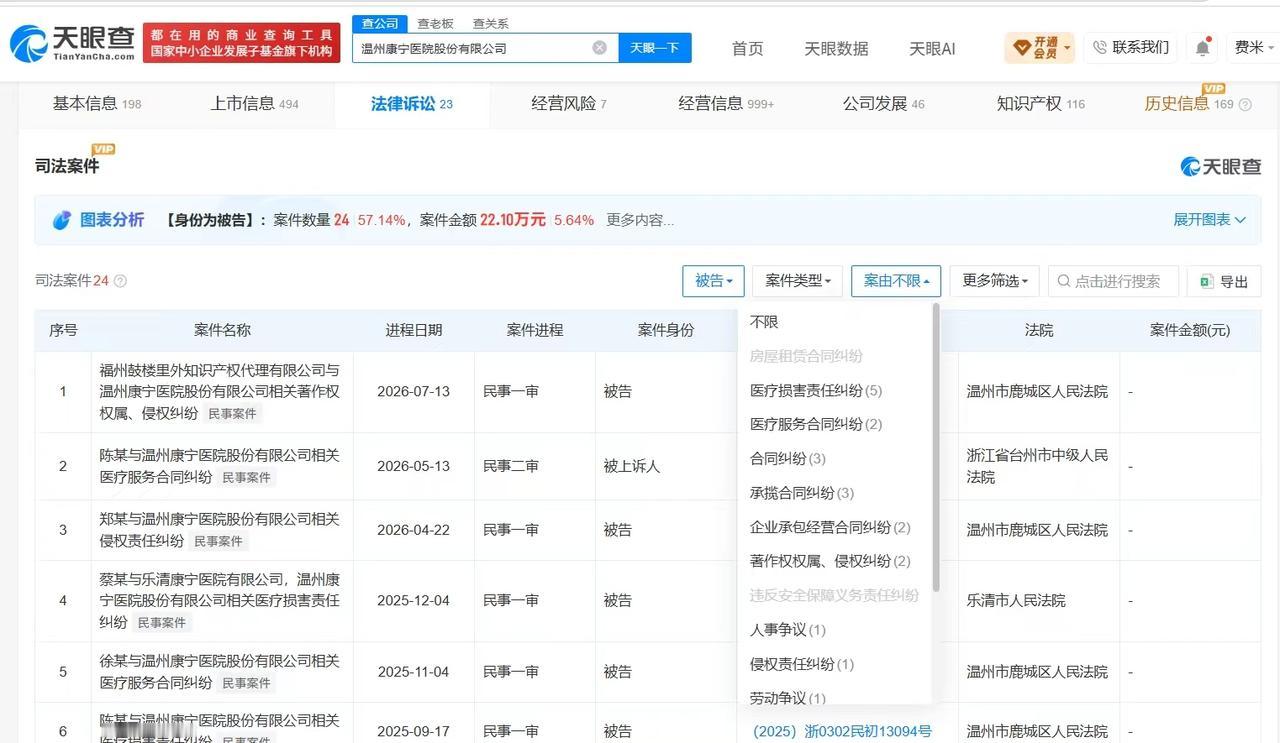
Task: Switch to 基本信息 tab
Action: (x=97, y=104)
